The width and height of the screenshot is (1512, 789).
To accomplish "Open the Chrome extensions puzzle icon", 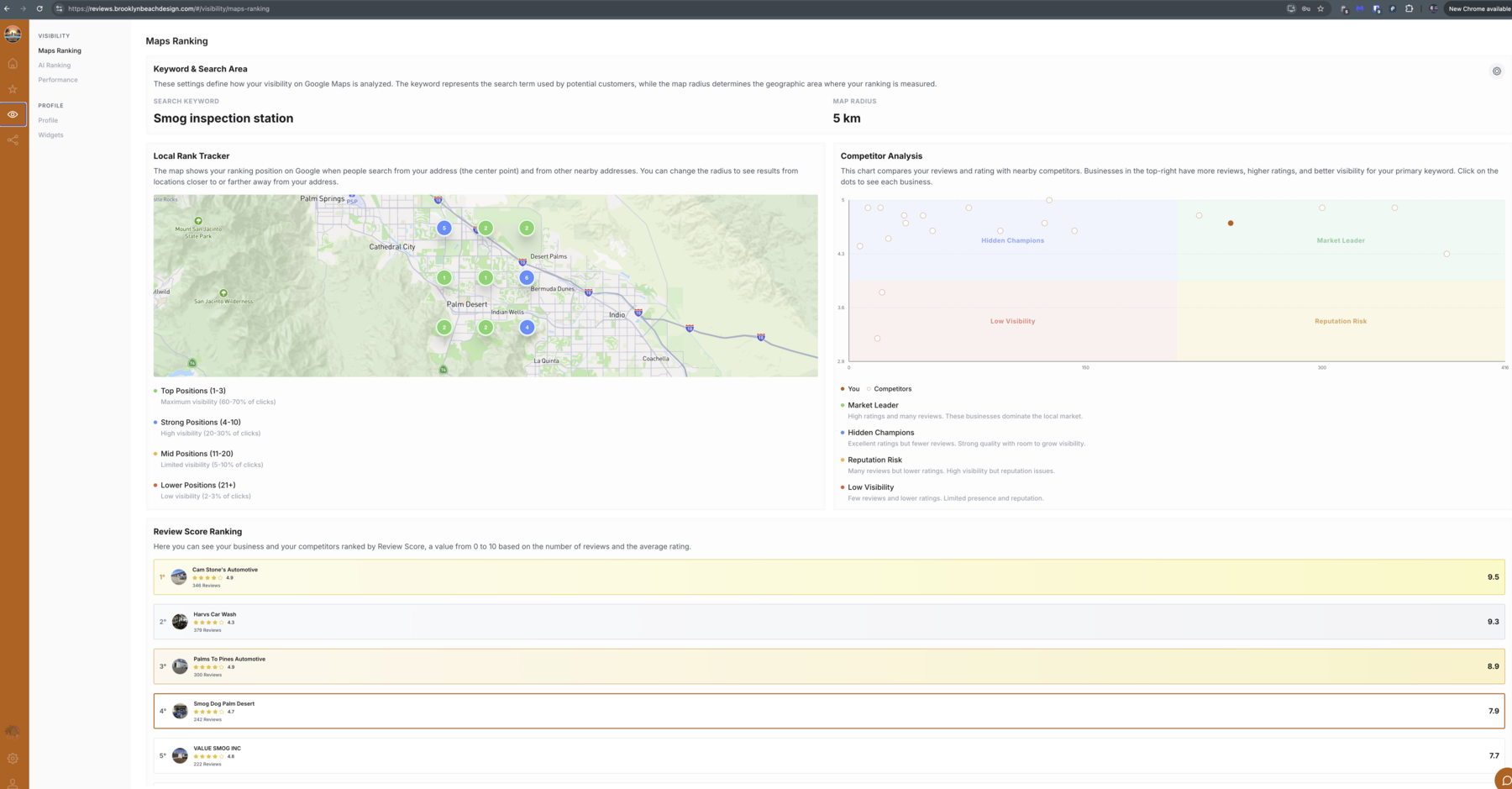I will click(x=1409, y=8).
